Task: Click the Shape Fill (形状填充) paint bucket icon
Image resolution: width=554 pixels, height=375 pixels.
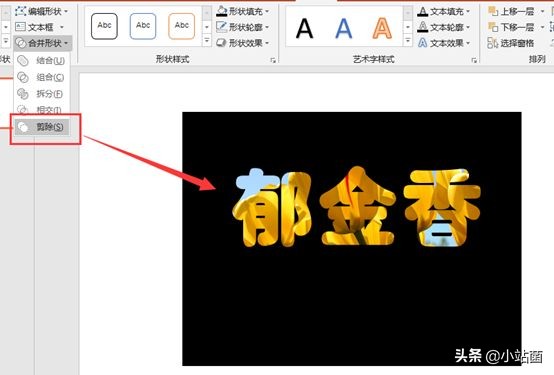Action: 222,11
